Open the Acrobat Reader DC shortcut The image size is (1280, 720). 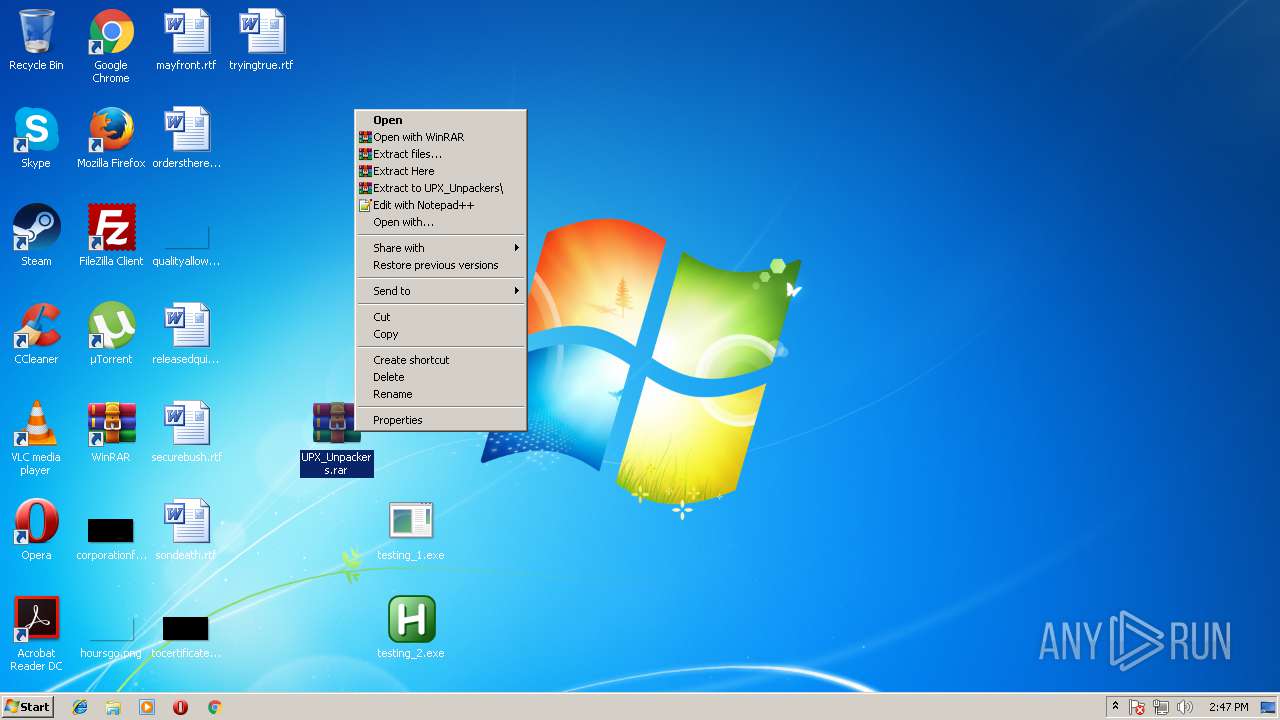(x=36, y=634)
